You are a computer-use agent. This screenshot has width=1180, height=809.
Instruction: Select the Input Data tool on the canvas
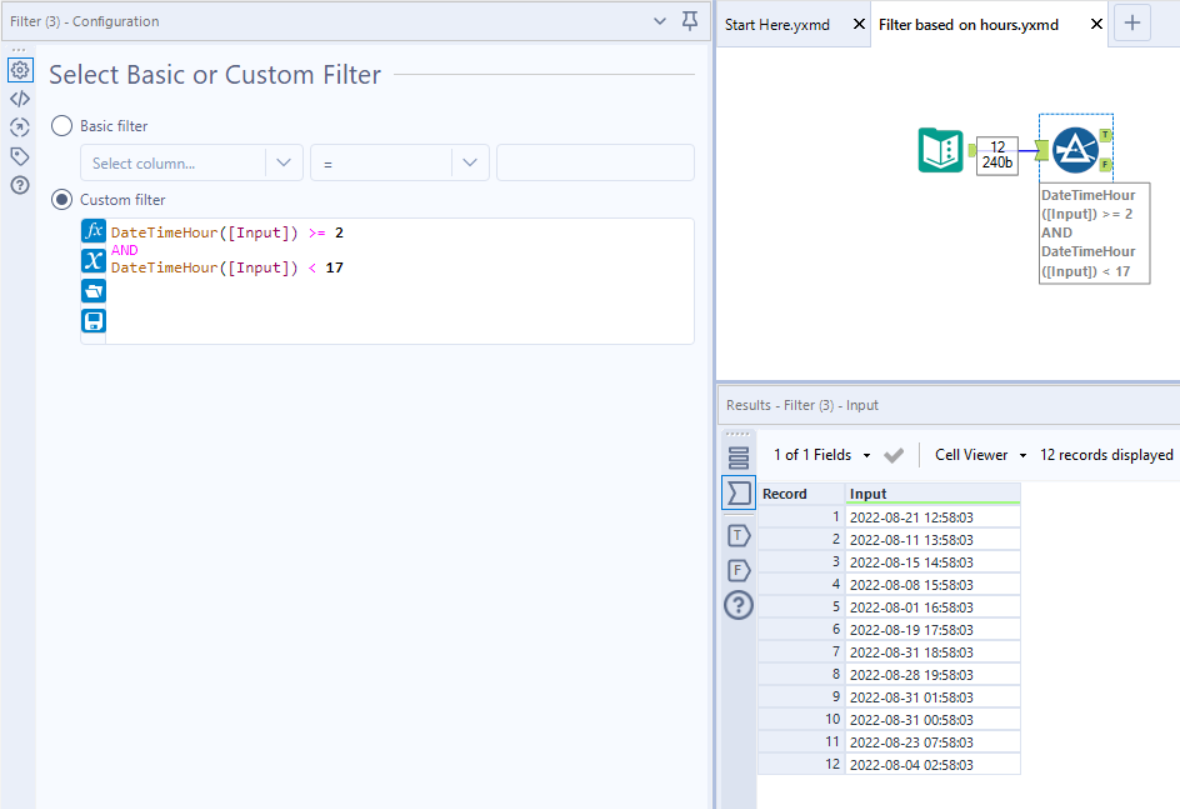940,150
